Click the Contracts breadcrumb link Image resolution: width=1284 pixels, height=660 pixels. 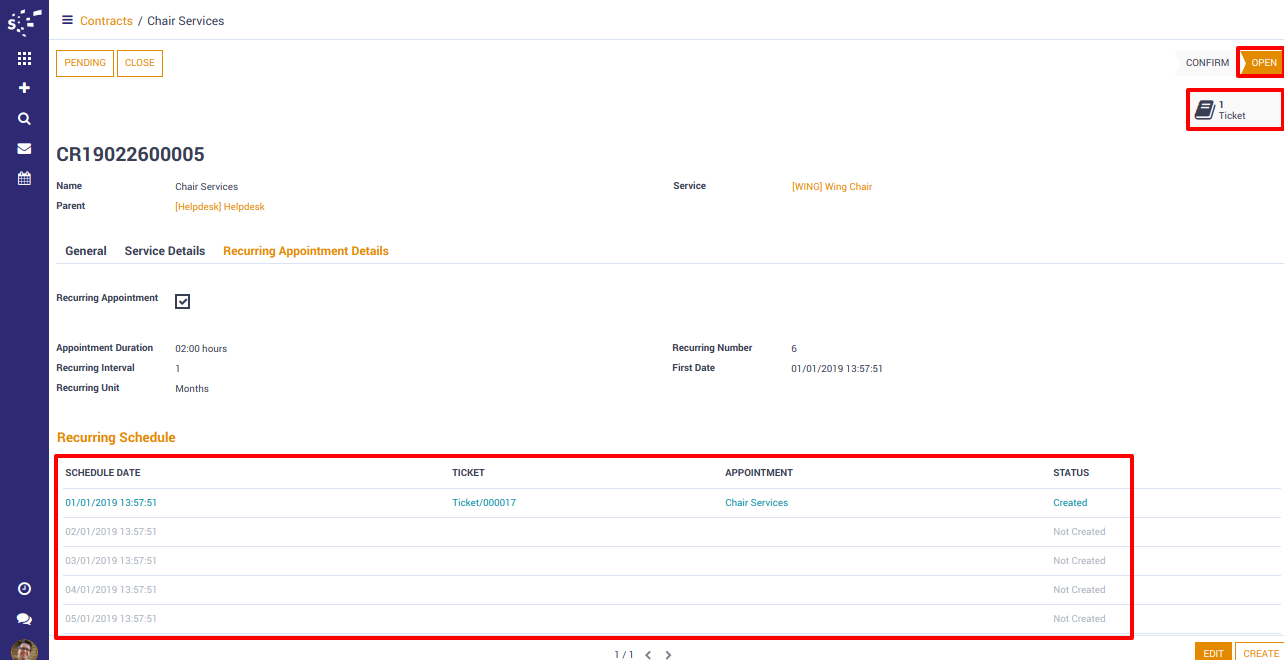(x=106, y=21)
